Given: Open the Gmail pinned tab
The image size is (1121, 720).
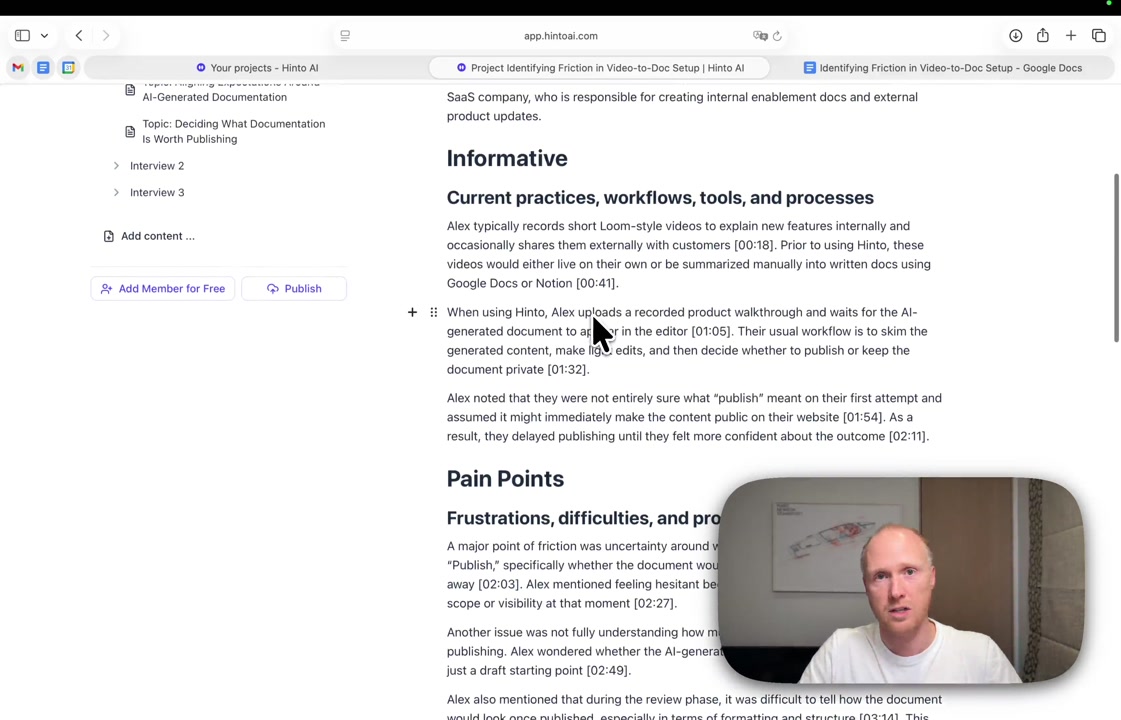Looking at the screenshot, I should (18, 68).
